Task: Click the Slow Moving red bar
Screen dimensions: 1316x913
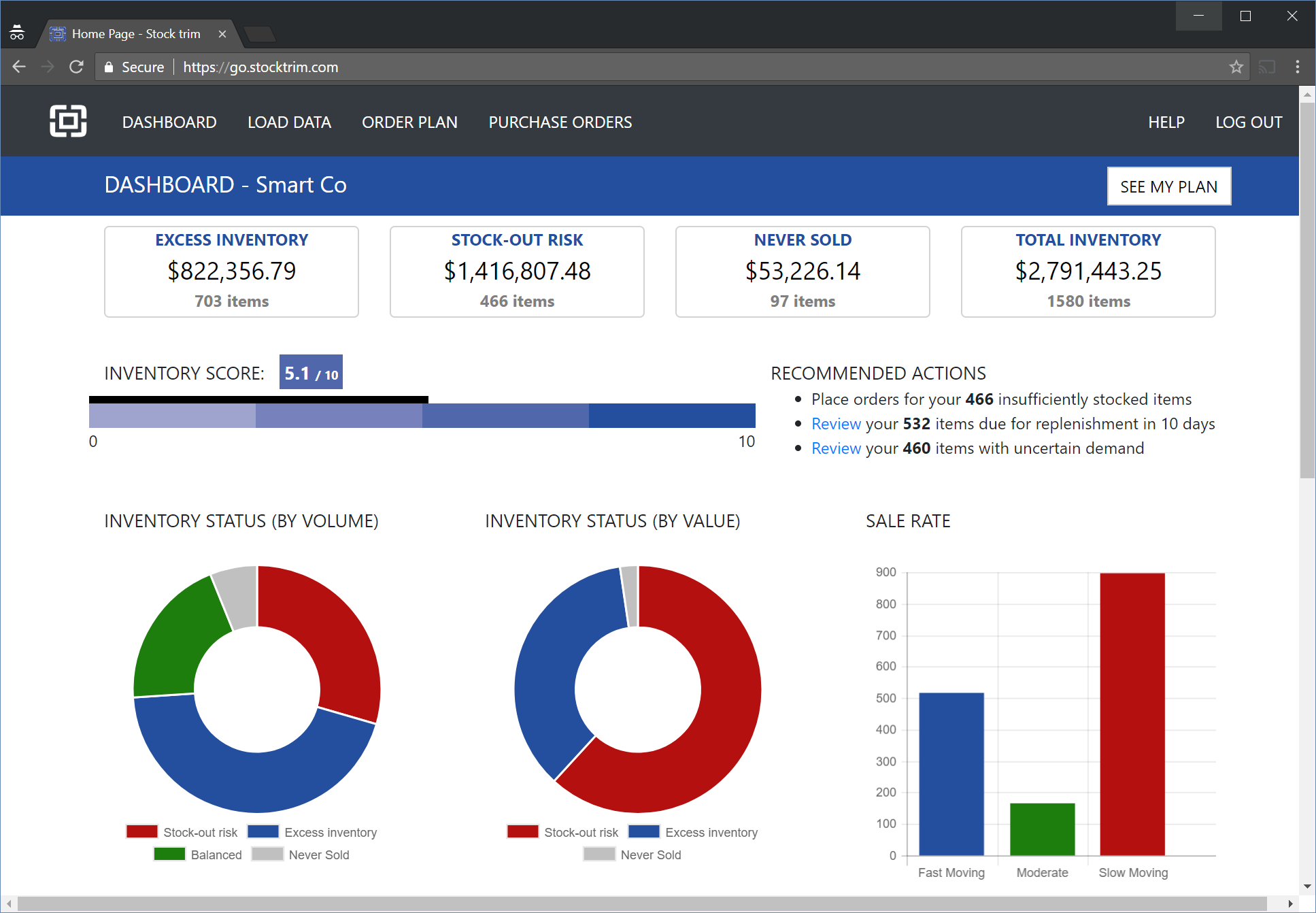Action: click(x=1132, y=714)
